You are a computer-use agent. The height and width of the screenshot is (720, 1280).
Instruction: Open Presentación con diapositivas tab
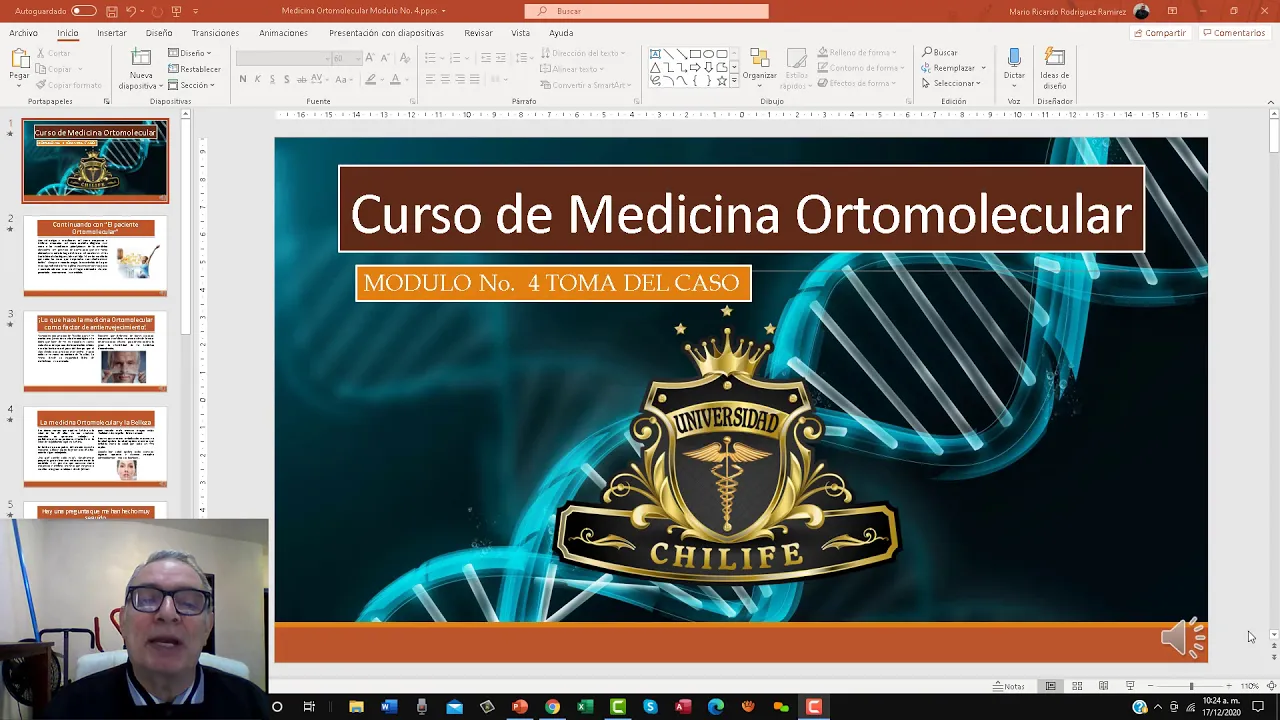point(386,33)
